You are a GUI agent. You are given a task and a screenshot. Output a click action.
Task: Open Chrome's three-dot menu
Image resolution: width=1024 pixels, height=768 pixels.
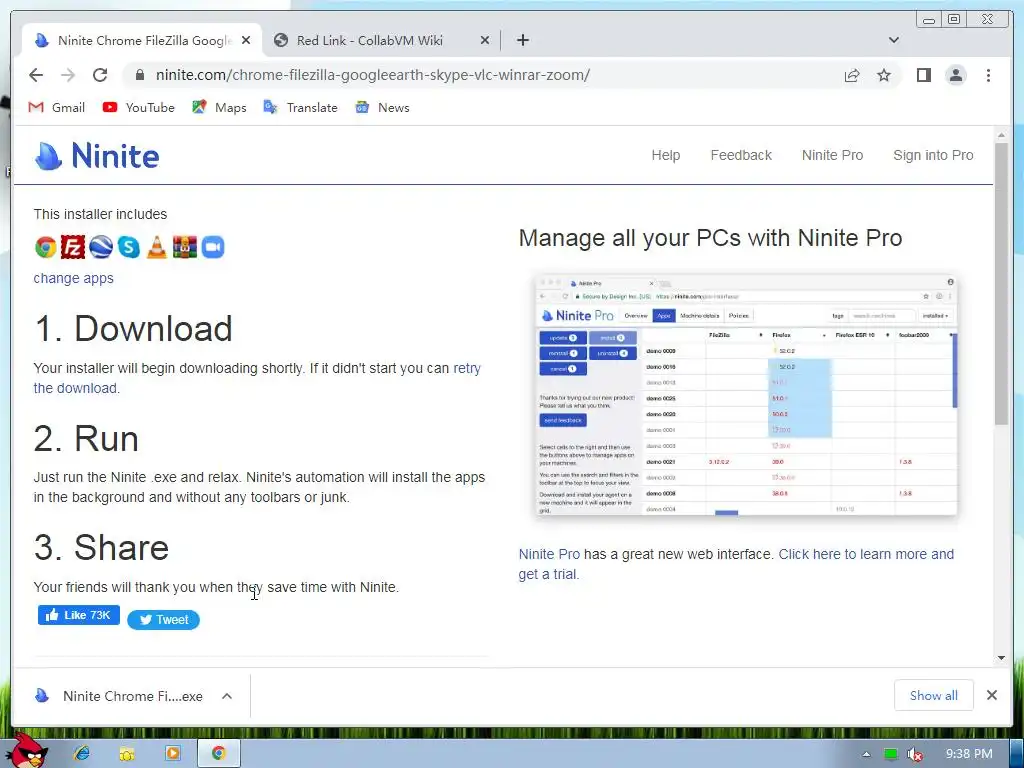(988, 75)
